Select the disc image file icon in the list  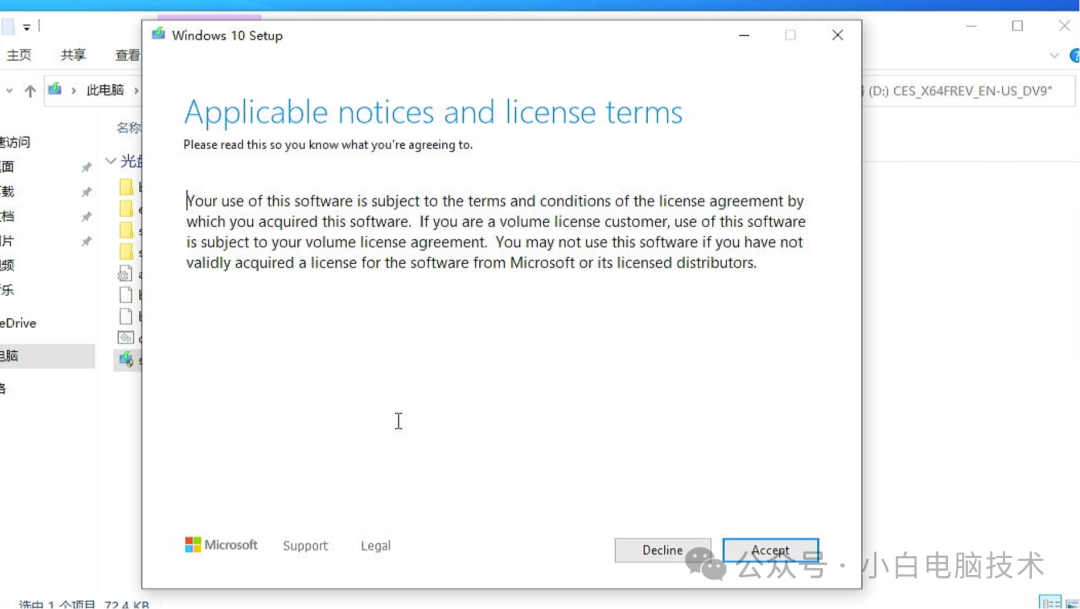(x=125, y=338)
